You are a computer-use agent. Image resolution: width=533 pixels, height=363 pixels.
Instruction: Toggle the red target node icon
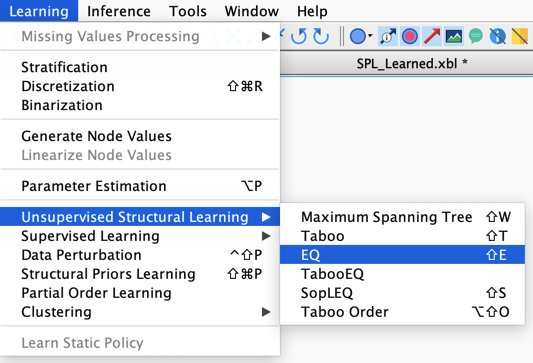click(410, 36)
